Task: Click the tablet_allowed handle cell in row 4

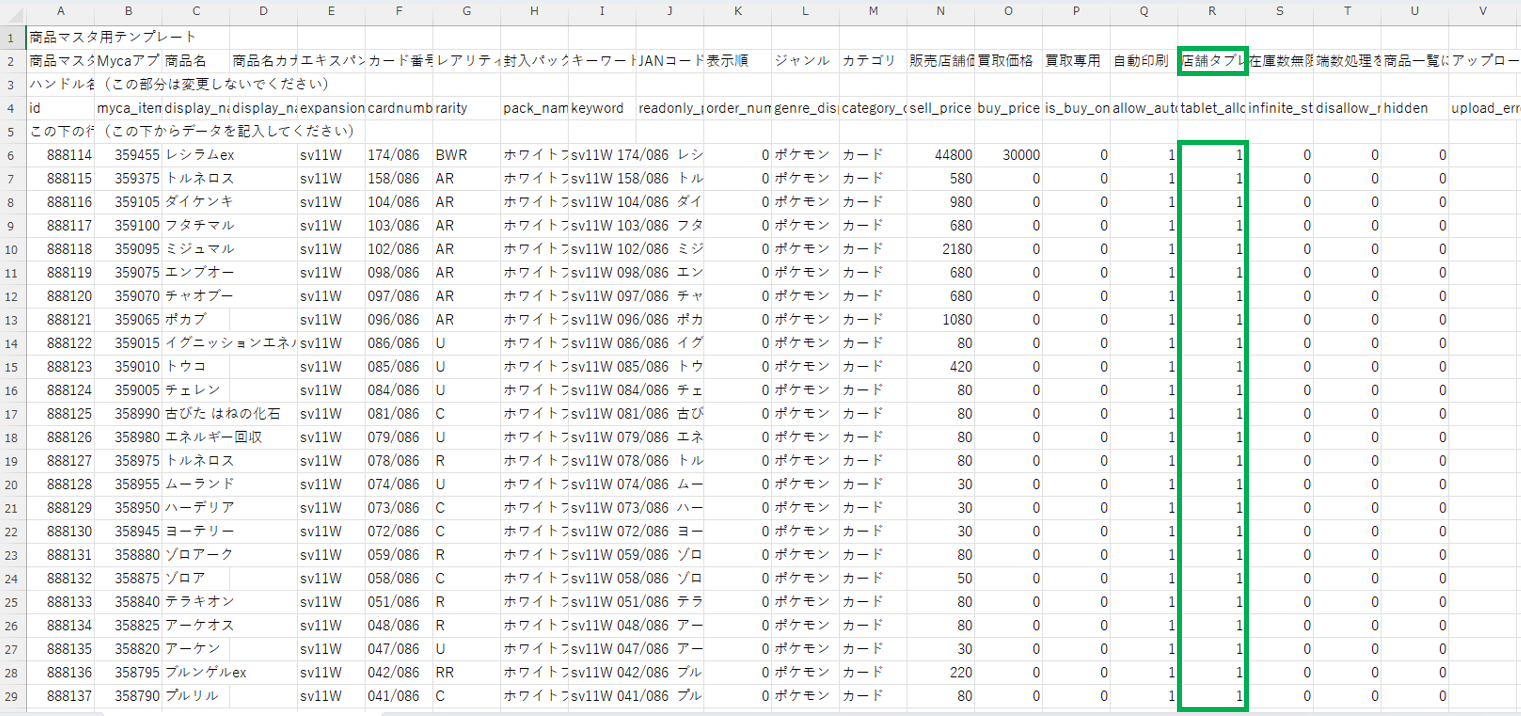Action: point(1212,108)
